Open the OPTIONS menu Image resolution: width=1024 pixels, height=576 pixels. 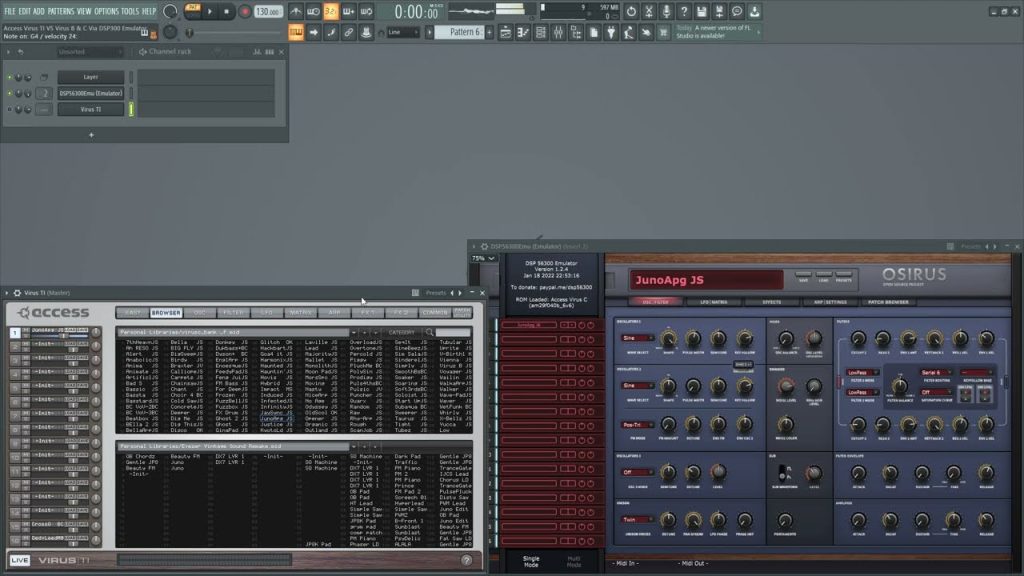[106, 11]
